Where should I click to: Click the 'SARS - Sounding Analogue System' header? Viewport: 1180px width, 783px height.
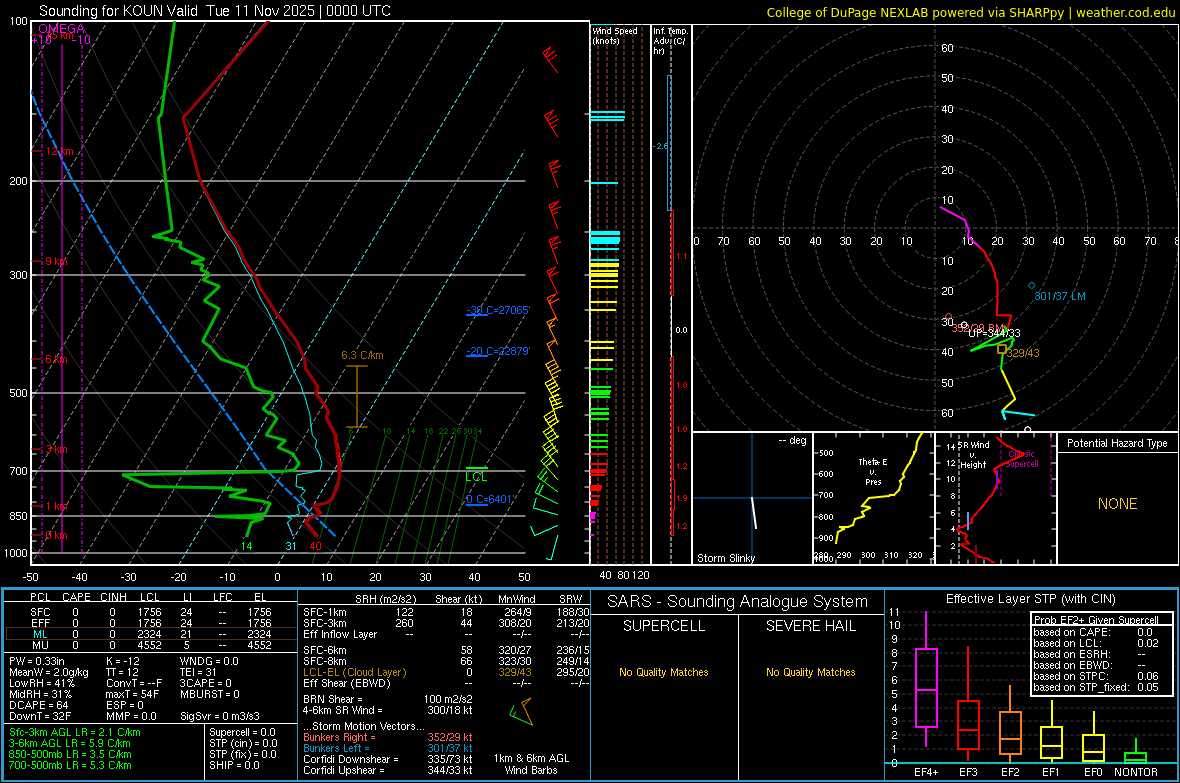click(738, 602)
